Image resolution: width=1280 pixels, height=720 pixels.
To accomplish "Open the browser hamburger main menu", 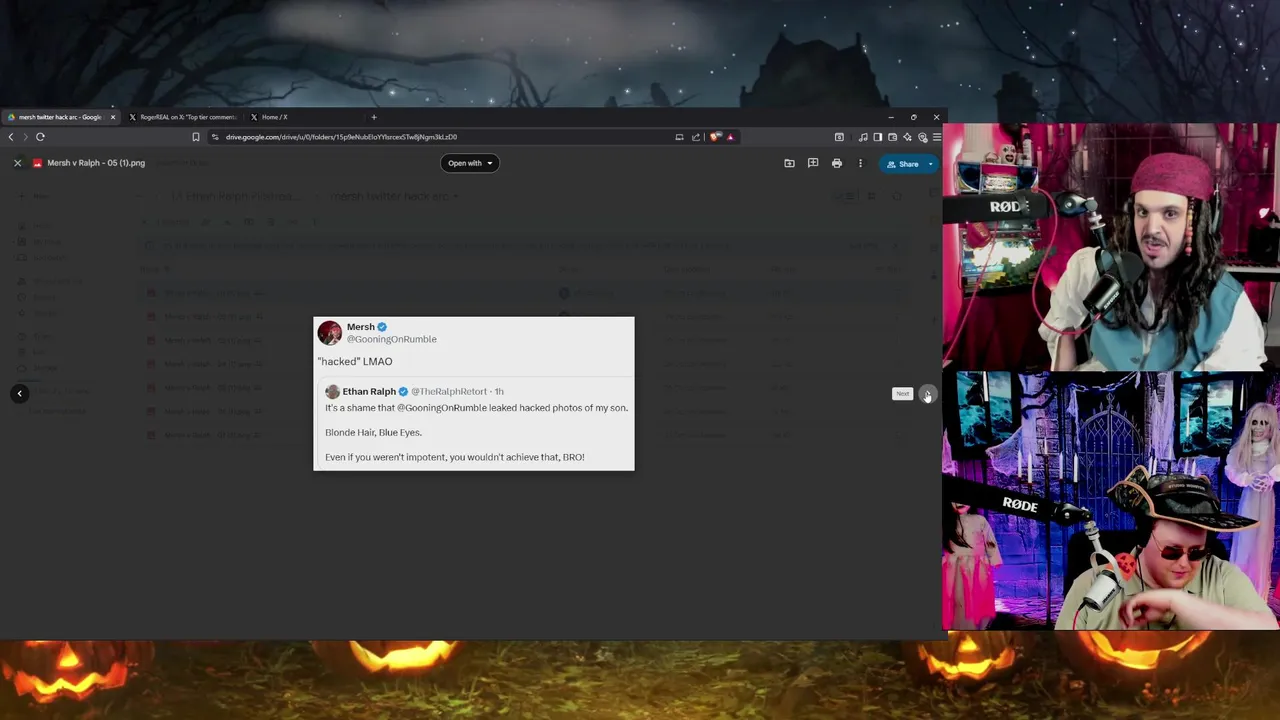I will [x=936, y=137].
